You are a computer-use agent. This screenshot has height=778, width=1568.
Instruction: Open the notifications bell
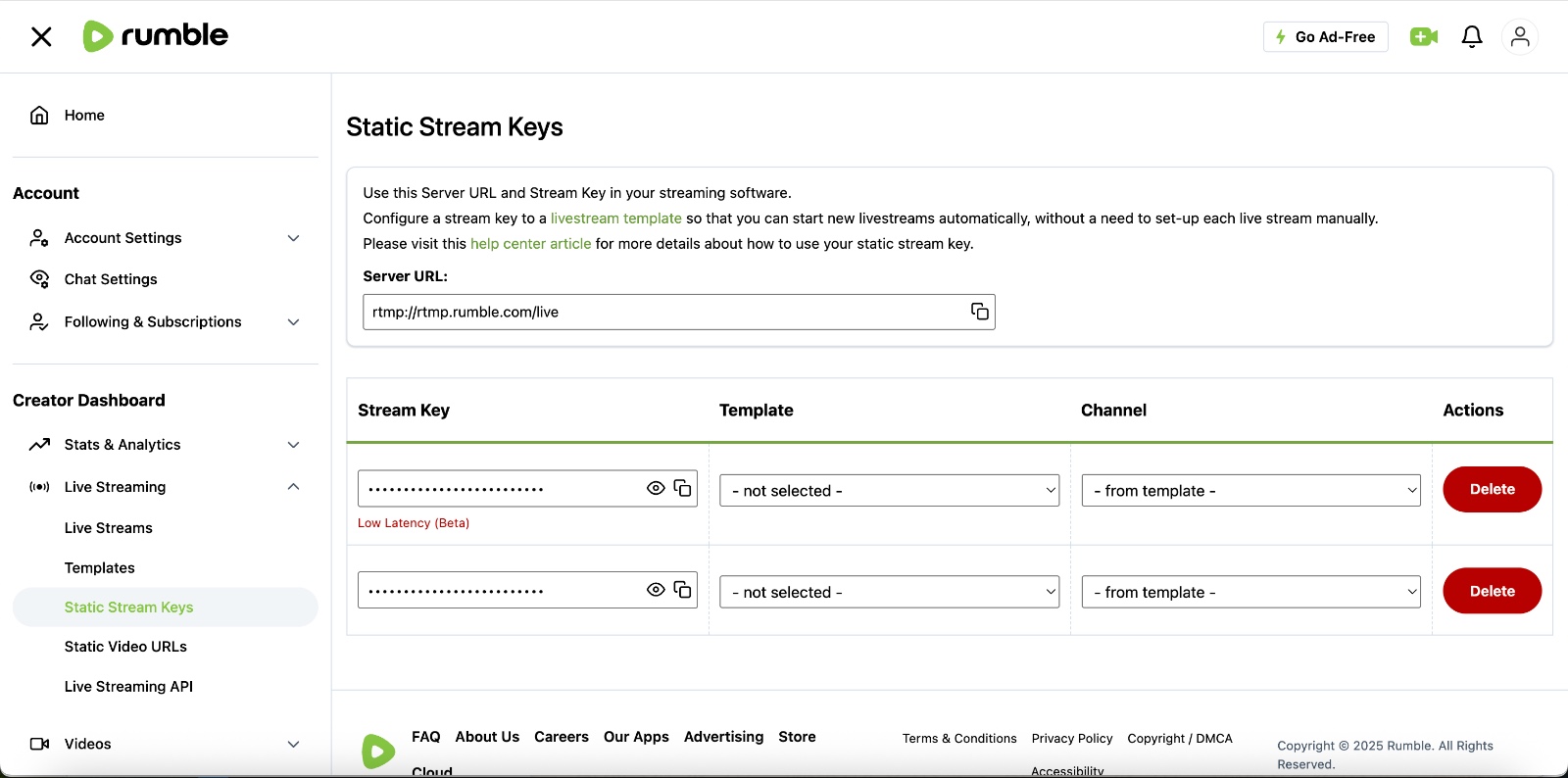click(1471, 37)
